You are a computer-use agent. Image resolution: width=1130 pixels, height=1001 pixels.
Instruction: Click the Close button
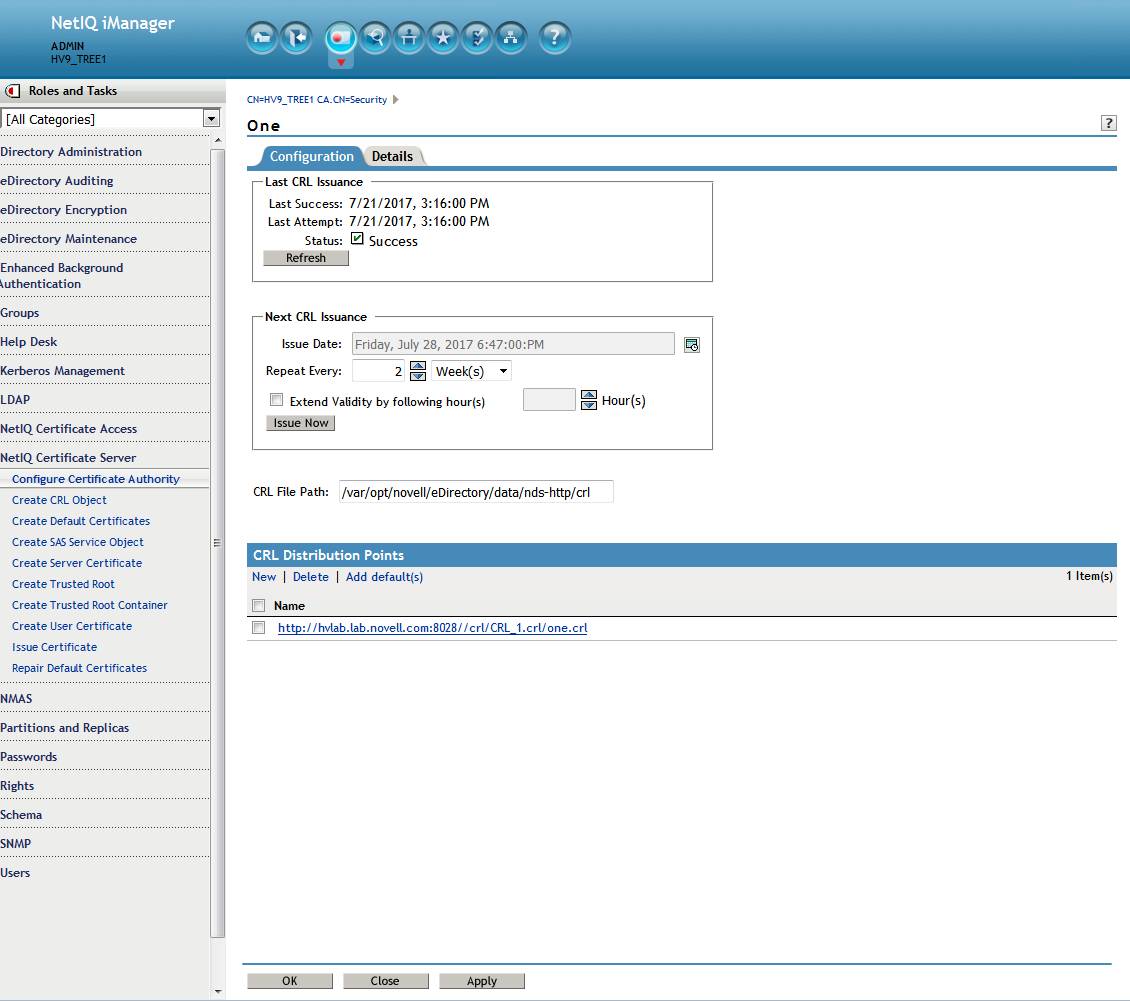386,981
